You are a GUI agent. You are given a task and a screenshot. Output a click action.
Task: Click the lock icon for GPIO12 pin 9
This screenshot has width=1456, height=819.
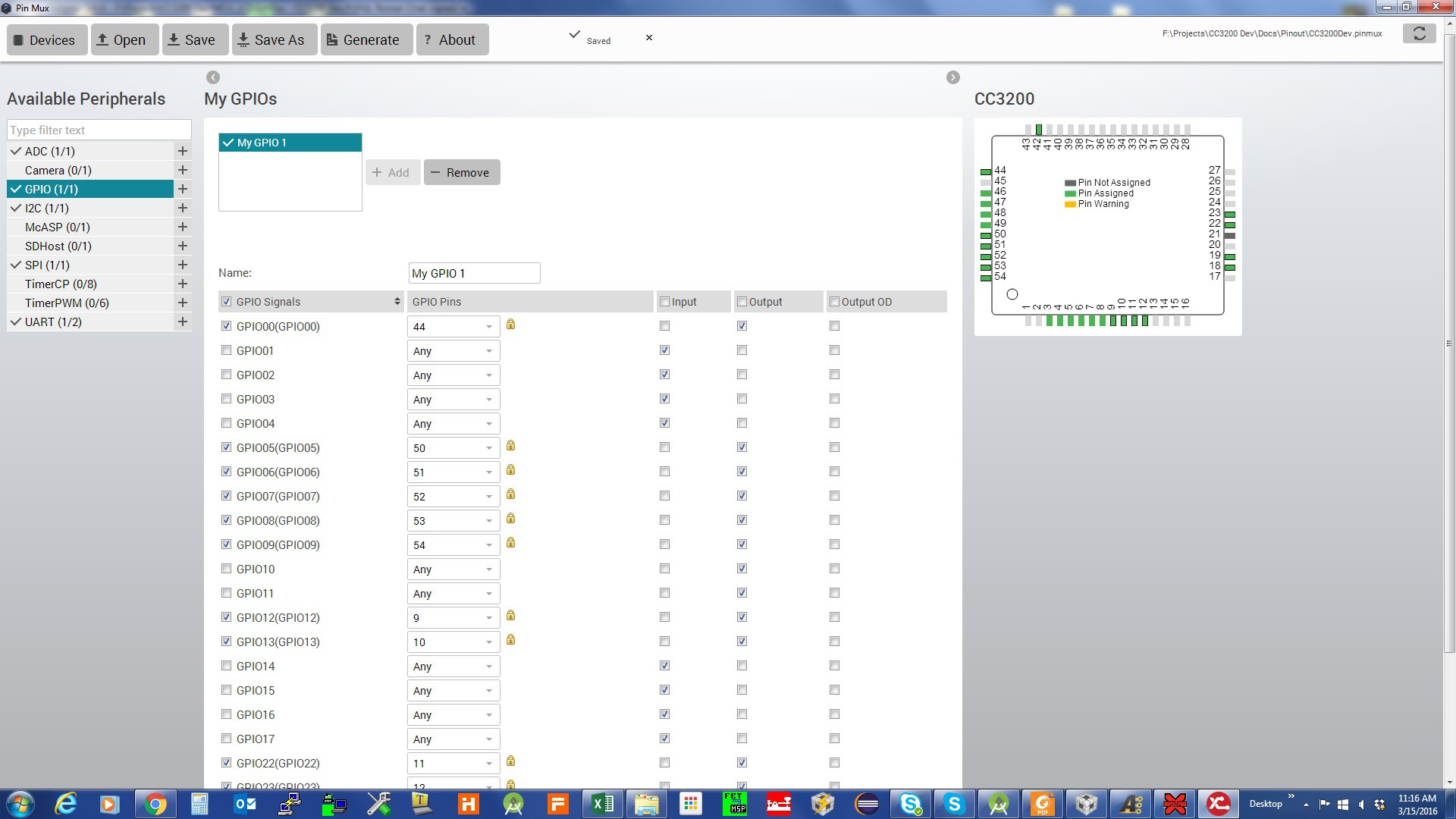tap(511, 616)
